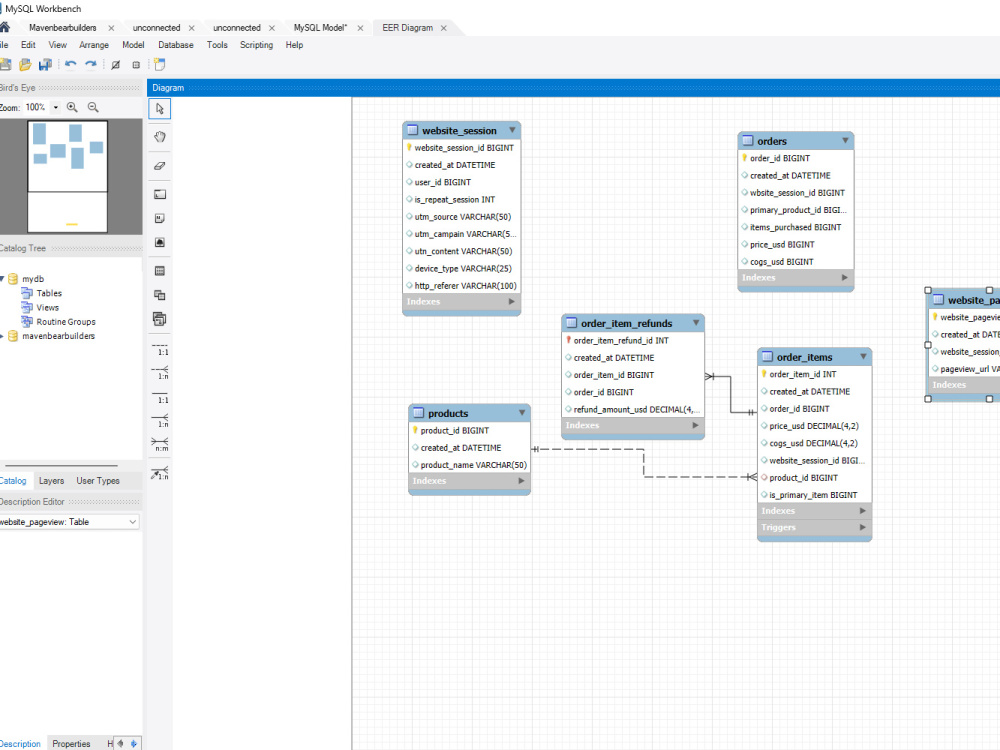Select the new layer tool
1000x750 pixels.
[x=159, y=195]
